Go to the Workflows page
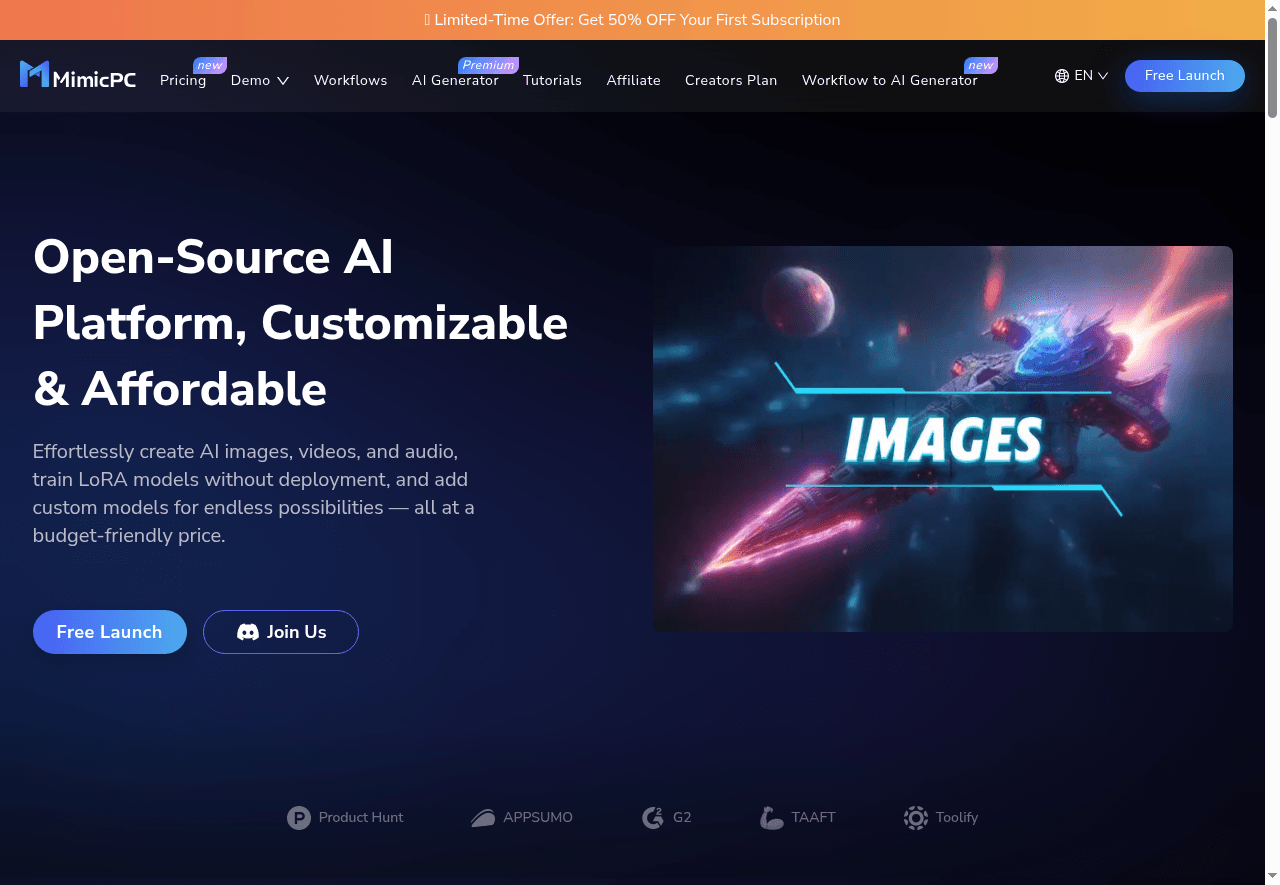1280x885 pixels. [x=350, y=80]
